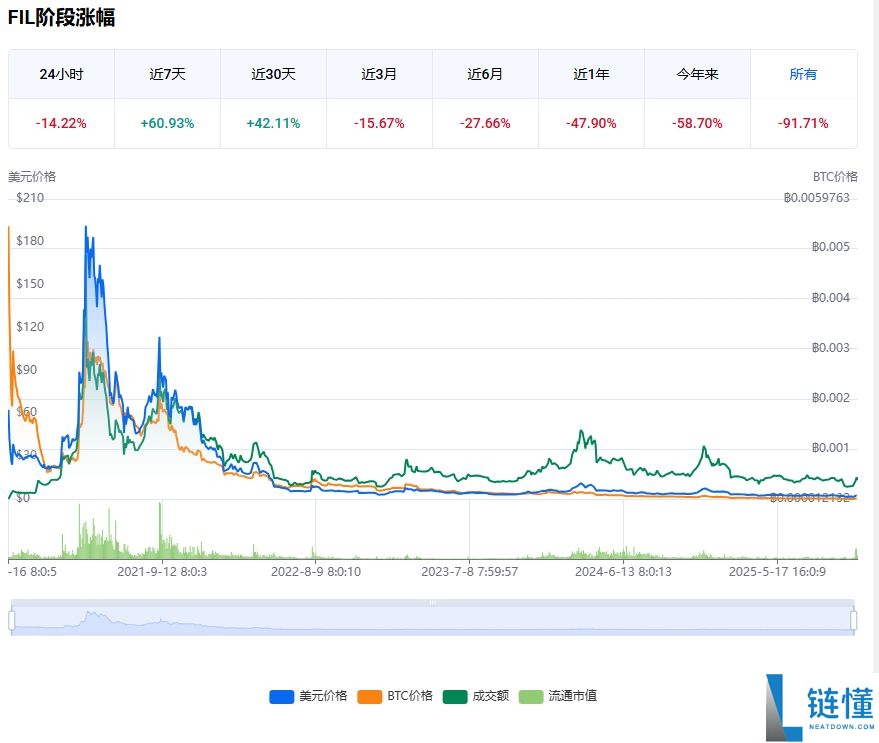
Task: Switch to the 近3月 period
Action: tap(379, 74)
